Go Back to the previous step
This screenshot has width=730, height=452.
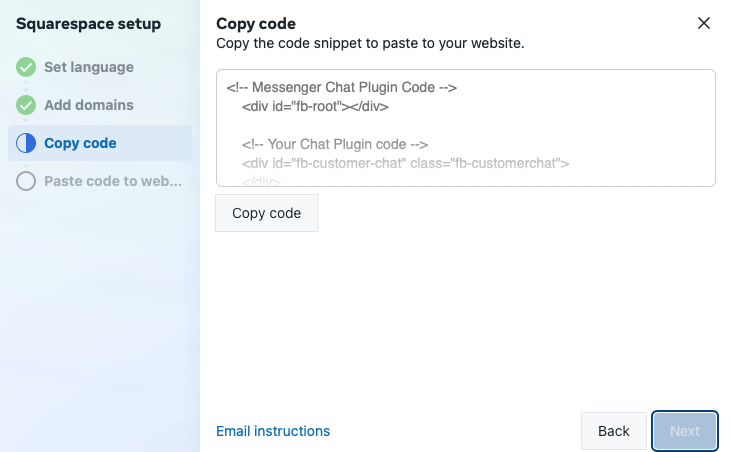coord(614,431)
